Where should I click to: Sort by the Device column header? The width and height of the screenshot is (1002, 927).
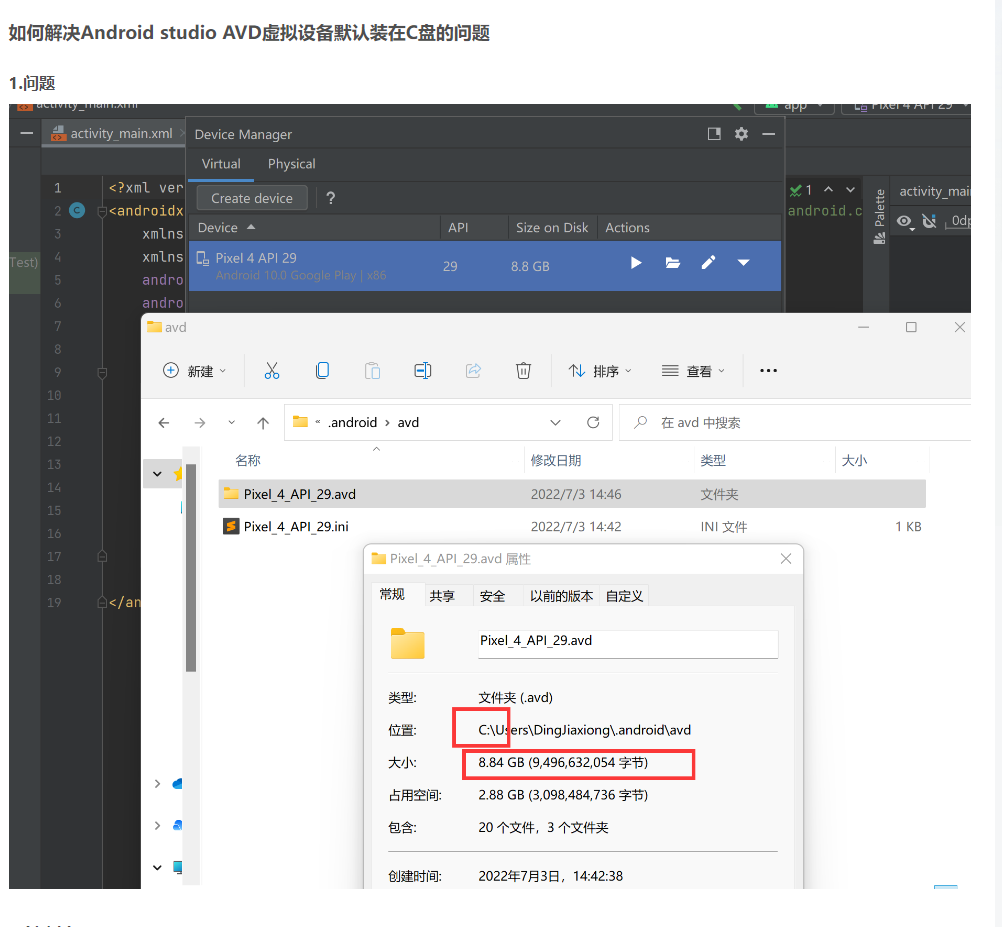pyautogui.click(x=227, y=227)
